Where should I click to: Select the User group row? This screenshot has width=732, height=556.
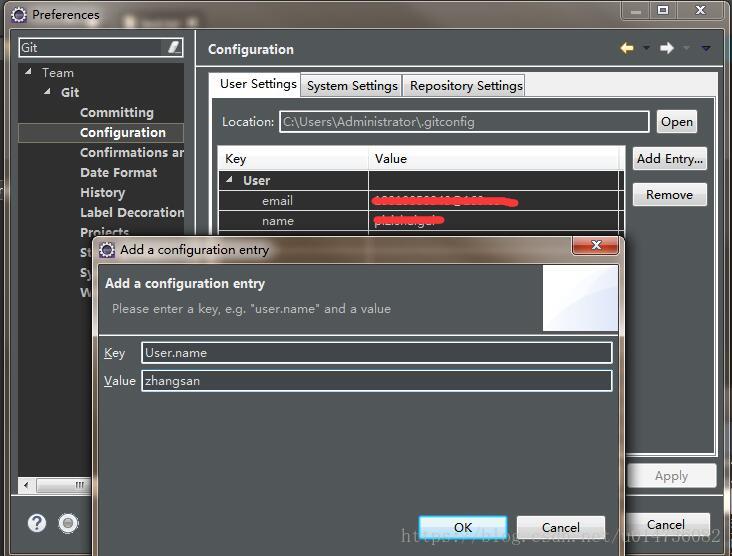421,180
